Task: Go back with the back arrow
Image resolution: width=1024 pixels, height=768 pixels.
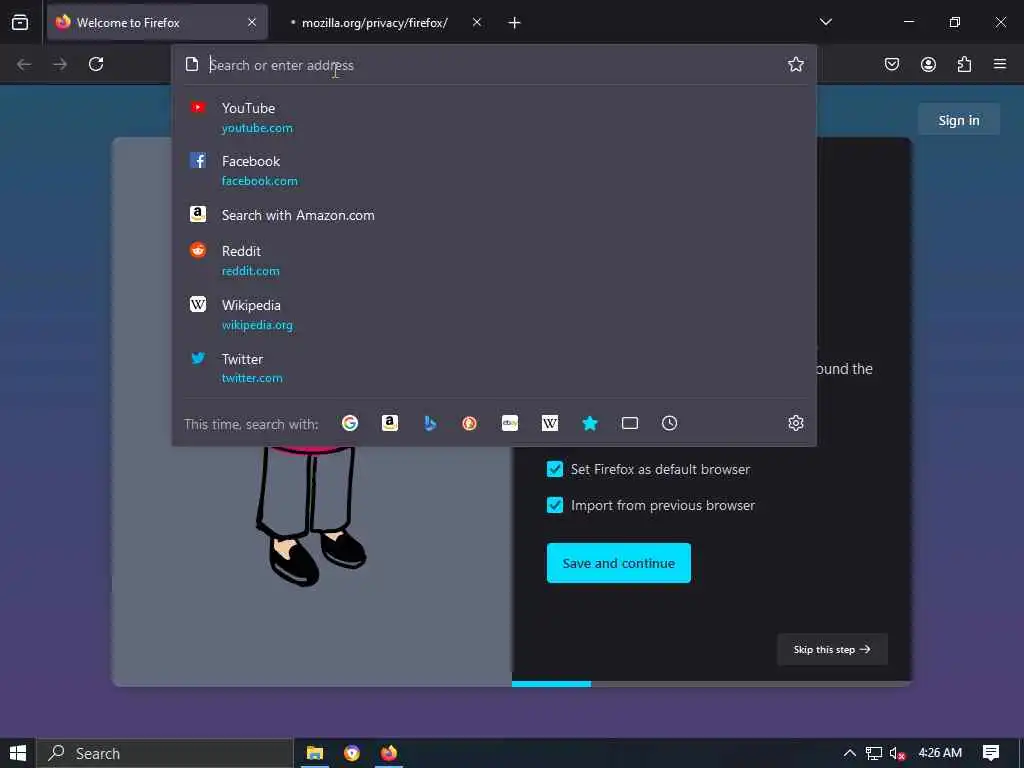Action: tap(24, 64)
